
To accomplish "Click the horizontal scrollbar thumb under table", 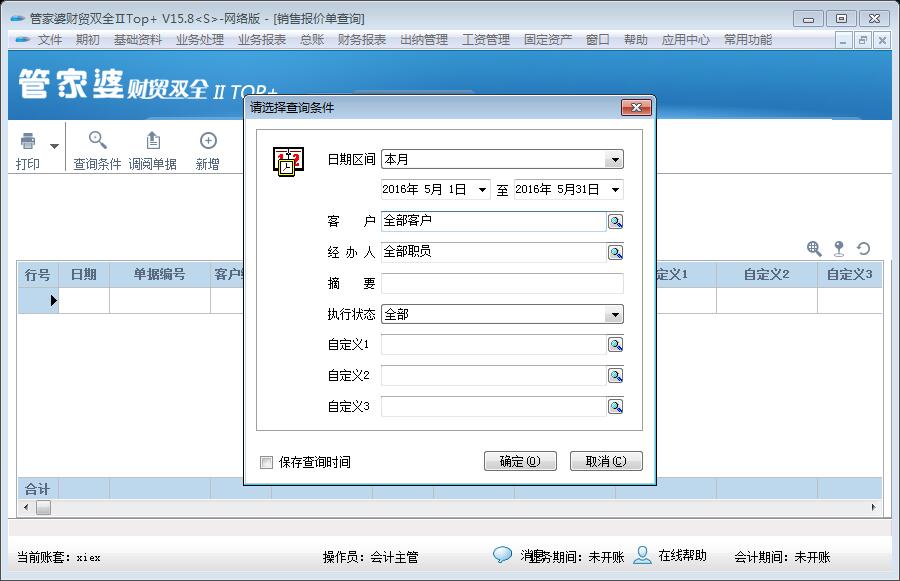I will (44, 508).
